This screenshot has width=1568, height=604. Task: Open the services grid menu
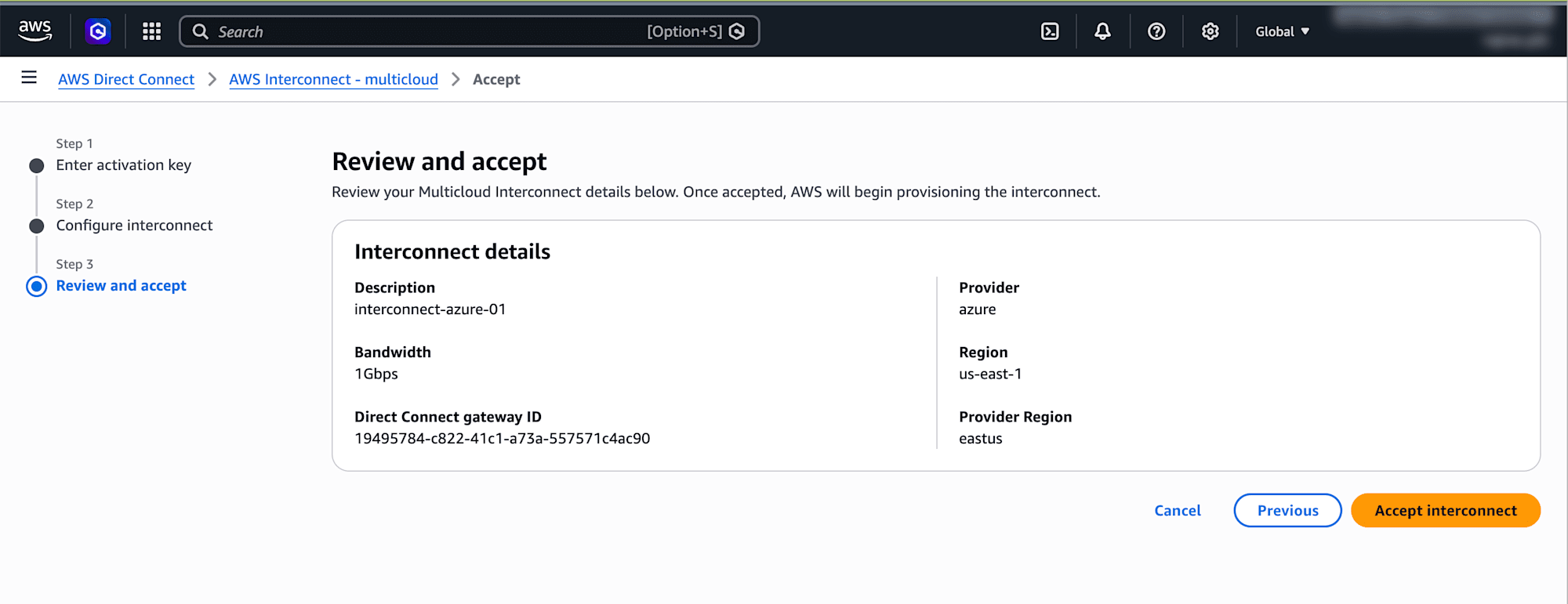click(x=151, y=31)
